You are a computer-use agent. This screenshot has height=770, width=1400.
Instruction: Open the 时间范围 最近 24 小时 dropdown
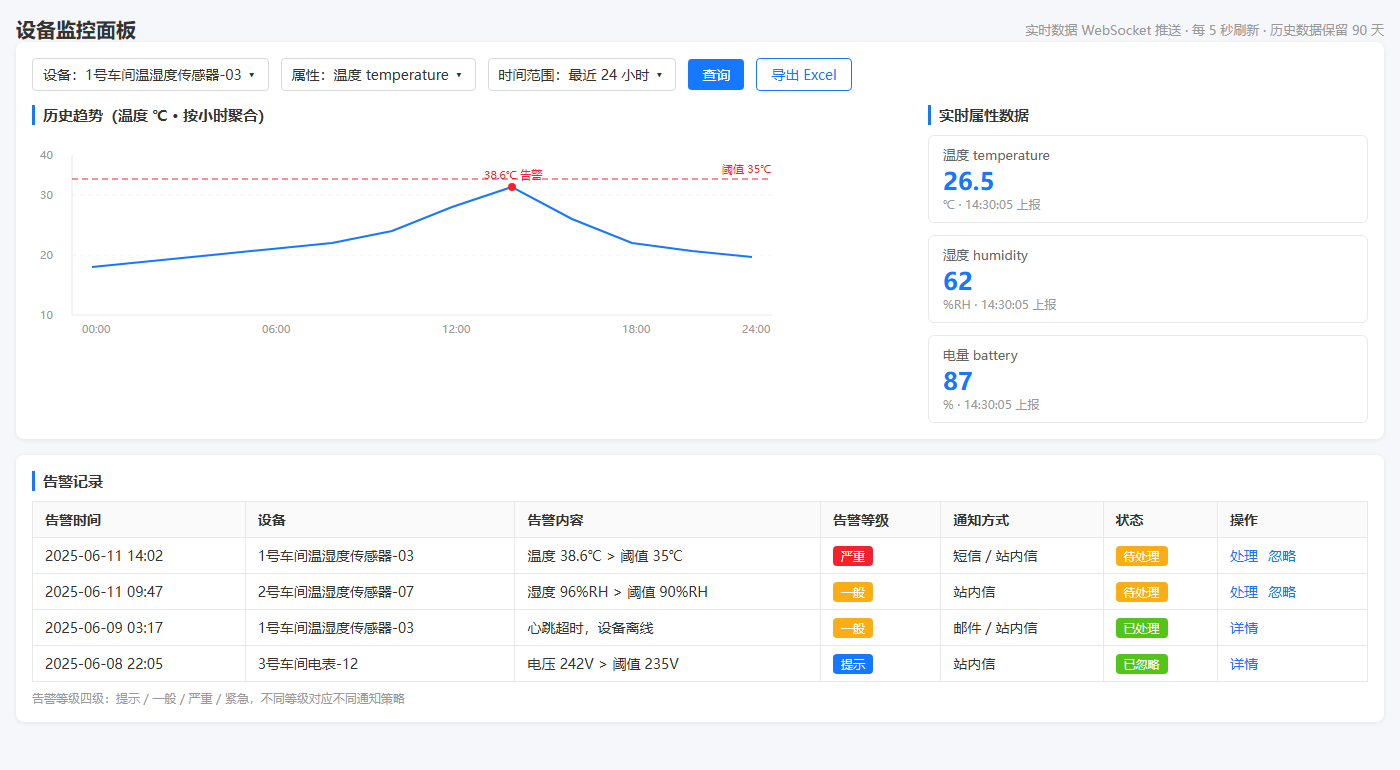tap(582, 75)
